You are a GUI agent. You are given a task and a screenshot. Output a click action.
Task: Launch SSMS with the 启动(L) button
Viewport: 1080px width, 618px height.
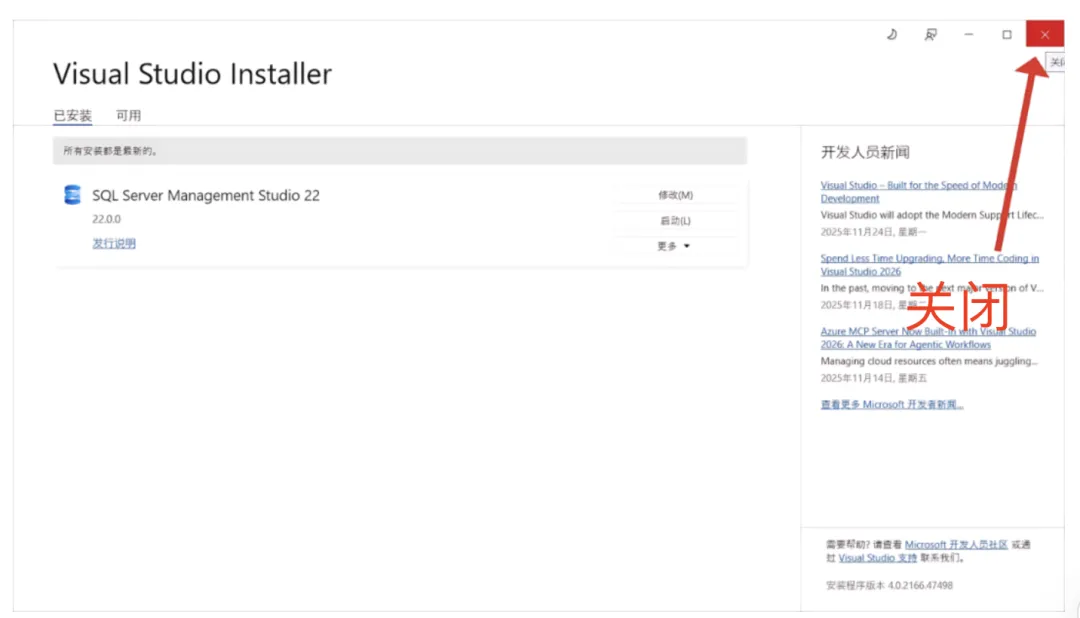coord(675,221)
